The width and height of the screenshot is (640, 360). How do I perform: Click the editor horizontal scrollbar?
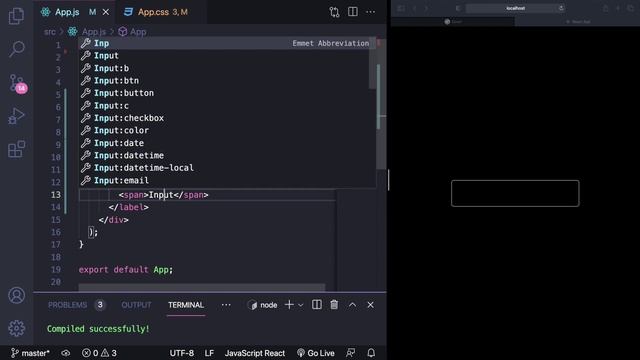(202, 287)
